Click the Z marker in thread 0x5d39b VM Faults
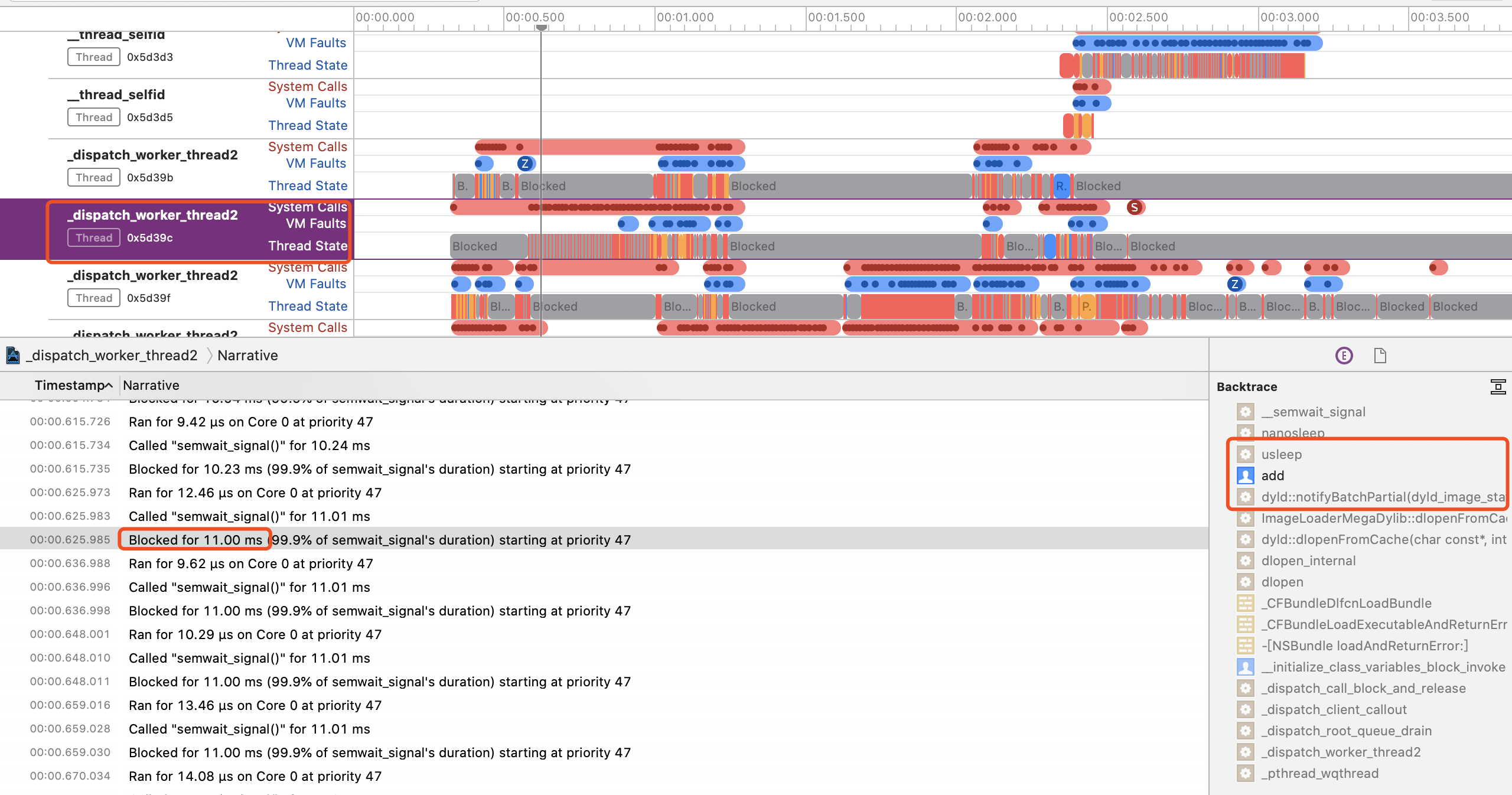 pyautogui.click(x=524, y=164)
